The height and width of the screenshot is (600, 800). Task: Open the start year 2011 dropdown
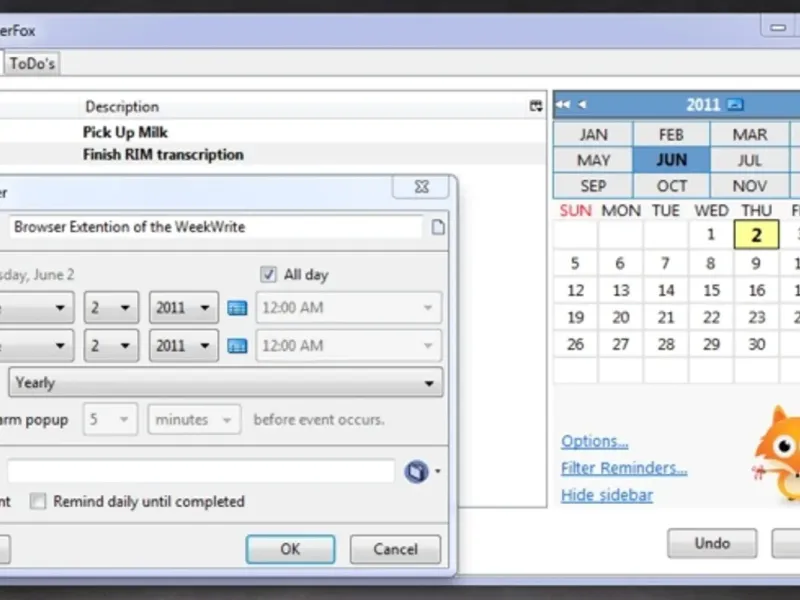coord(184,308)
